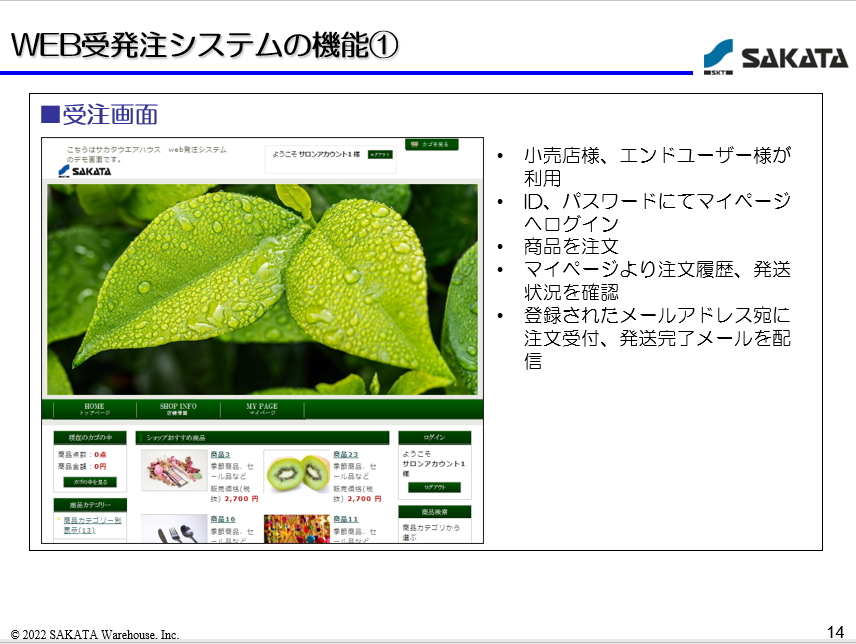This screenshot has height=644, width=856.
Task: Select the 商品16 product link
Action: pos(222,519)
